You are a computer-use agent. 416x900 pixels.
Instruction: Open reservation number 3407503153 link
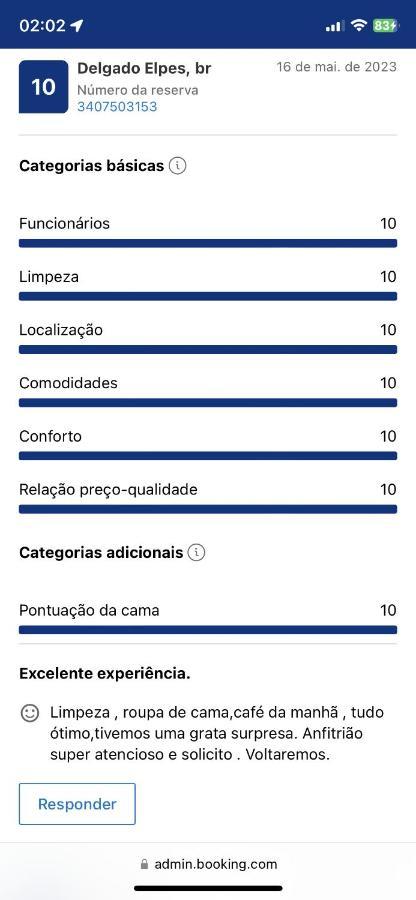(117, 107)
